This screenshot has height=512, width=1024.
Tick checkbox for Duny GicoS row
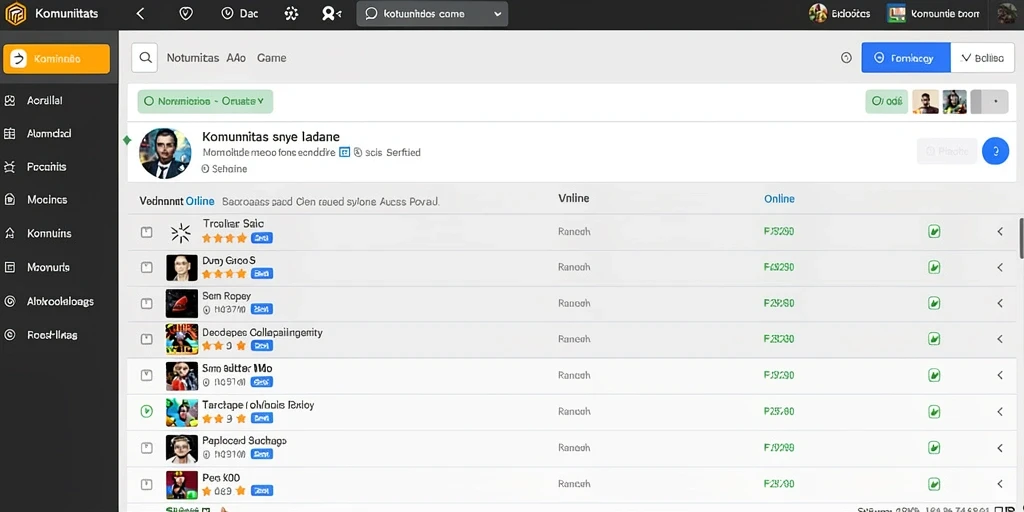(147, 267)
